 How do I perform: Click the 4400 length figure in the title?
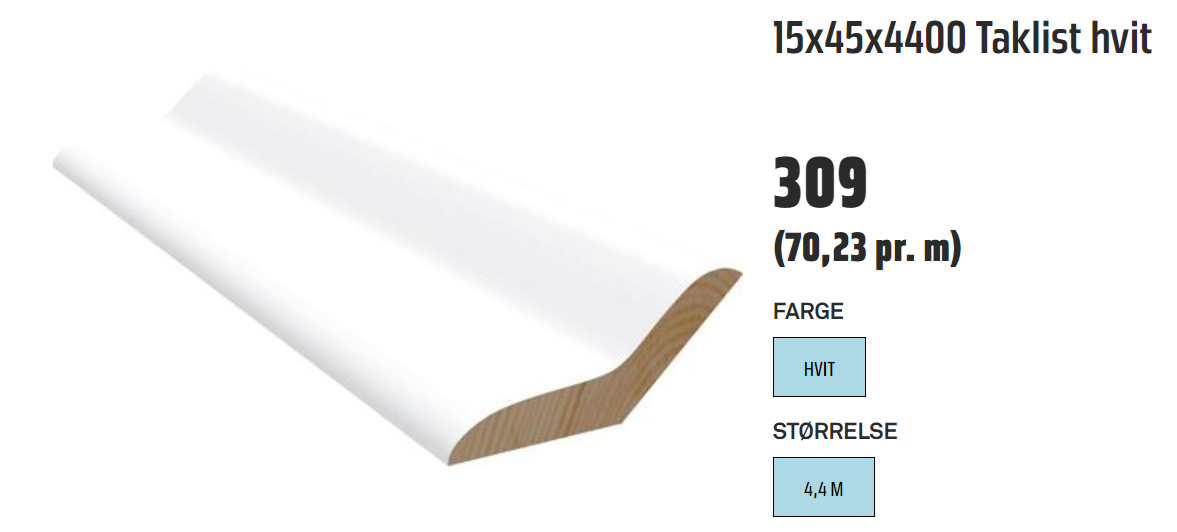[929, 38]
